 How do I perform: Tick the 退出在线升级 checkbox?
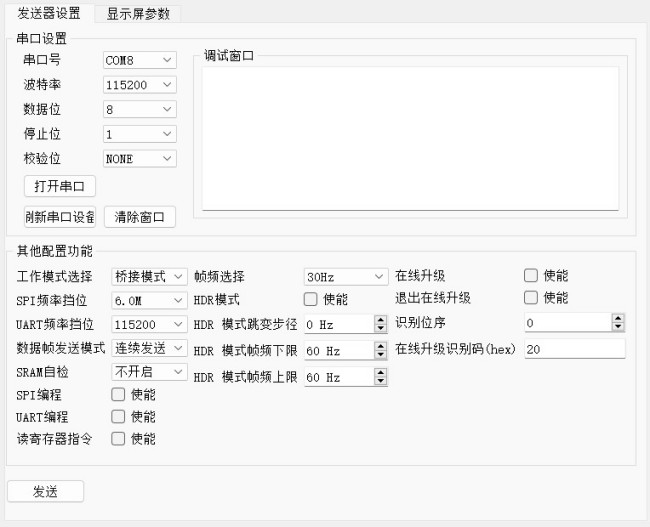coord(531,298)
